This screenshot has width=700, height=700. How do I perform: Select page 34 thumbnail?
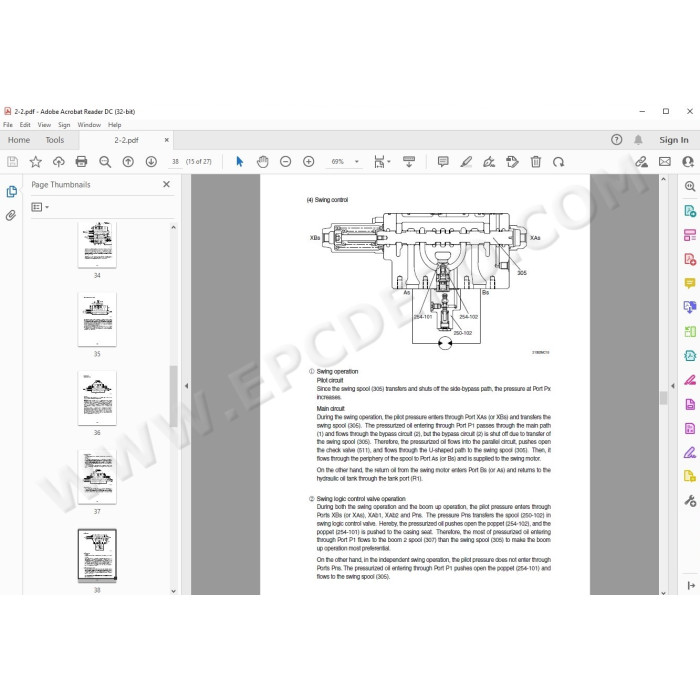point(97,244)
